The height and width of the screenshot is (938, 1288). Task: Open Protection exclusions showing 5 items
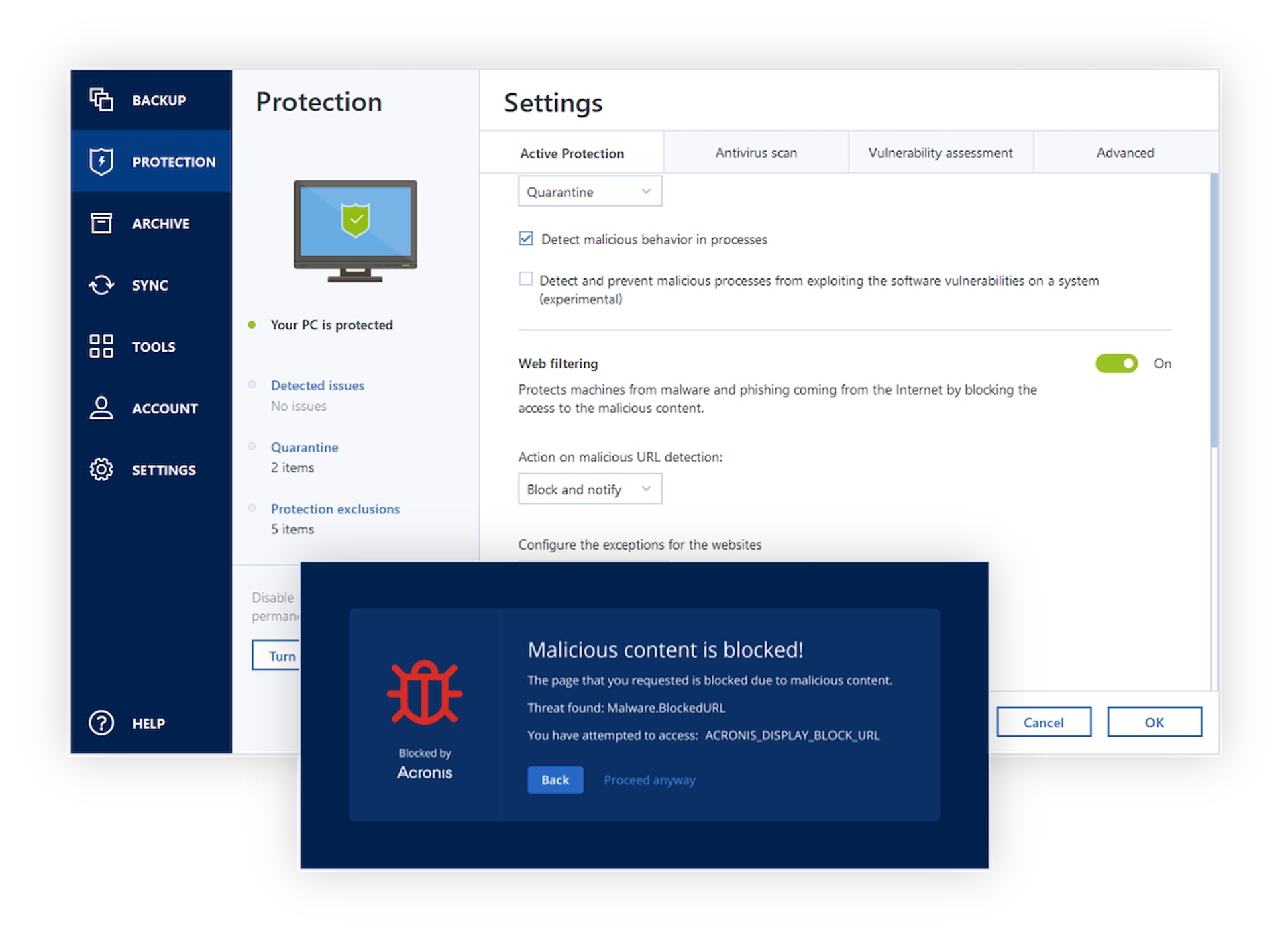click(x=335, y=509)
